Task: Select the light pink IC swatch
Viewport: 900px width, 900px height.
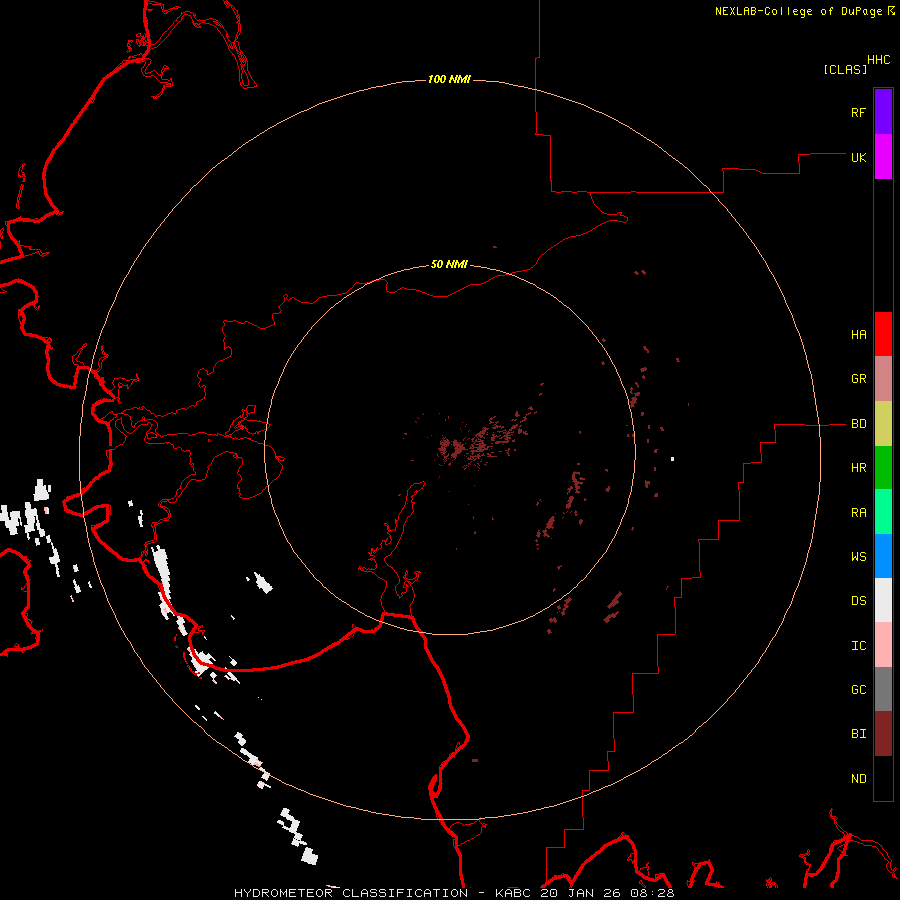Action: point(883,645)
